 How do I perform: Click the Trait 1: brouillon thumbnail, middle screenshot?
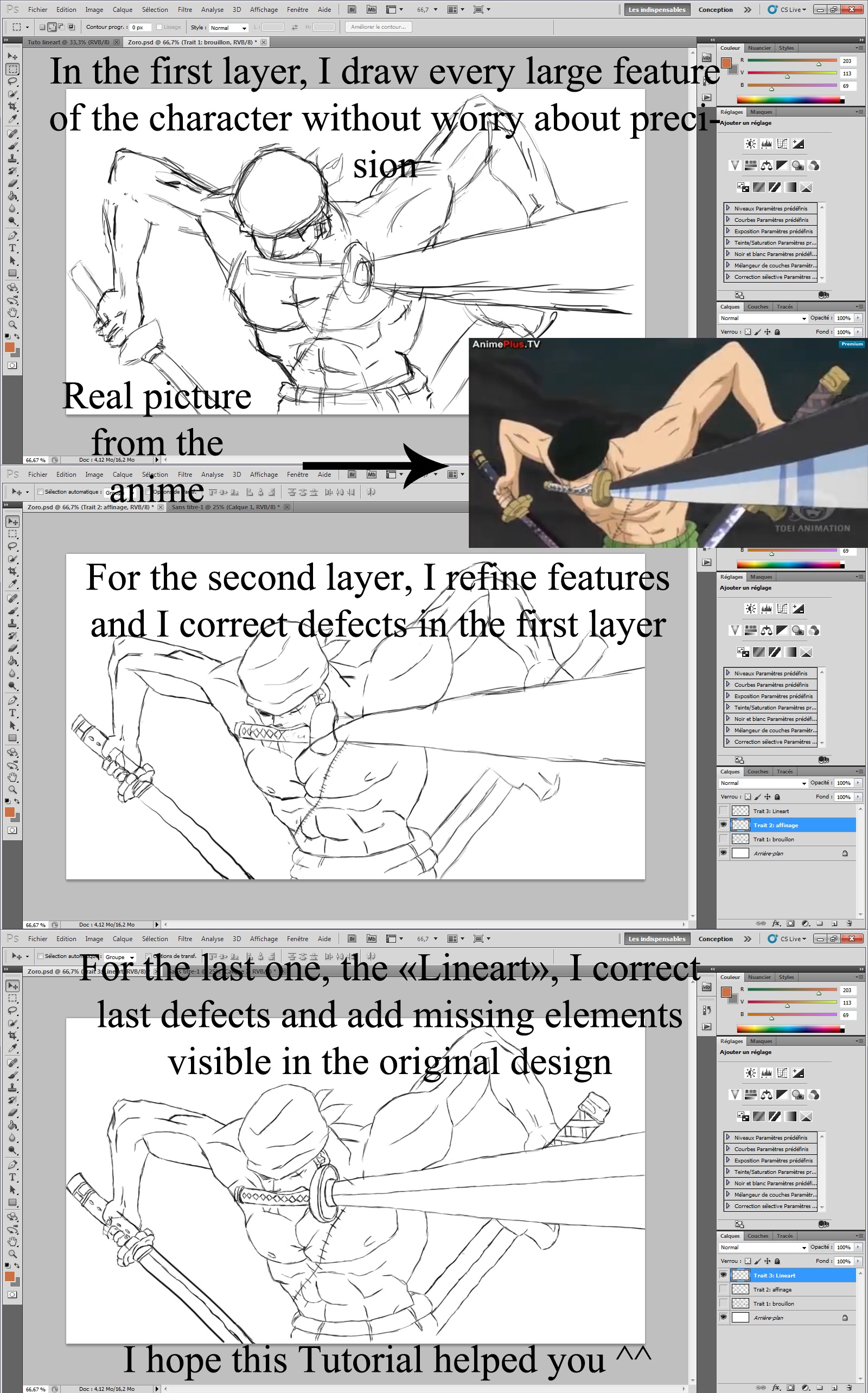coord(741,839)
